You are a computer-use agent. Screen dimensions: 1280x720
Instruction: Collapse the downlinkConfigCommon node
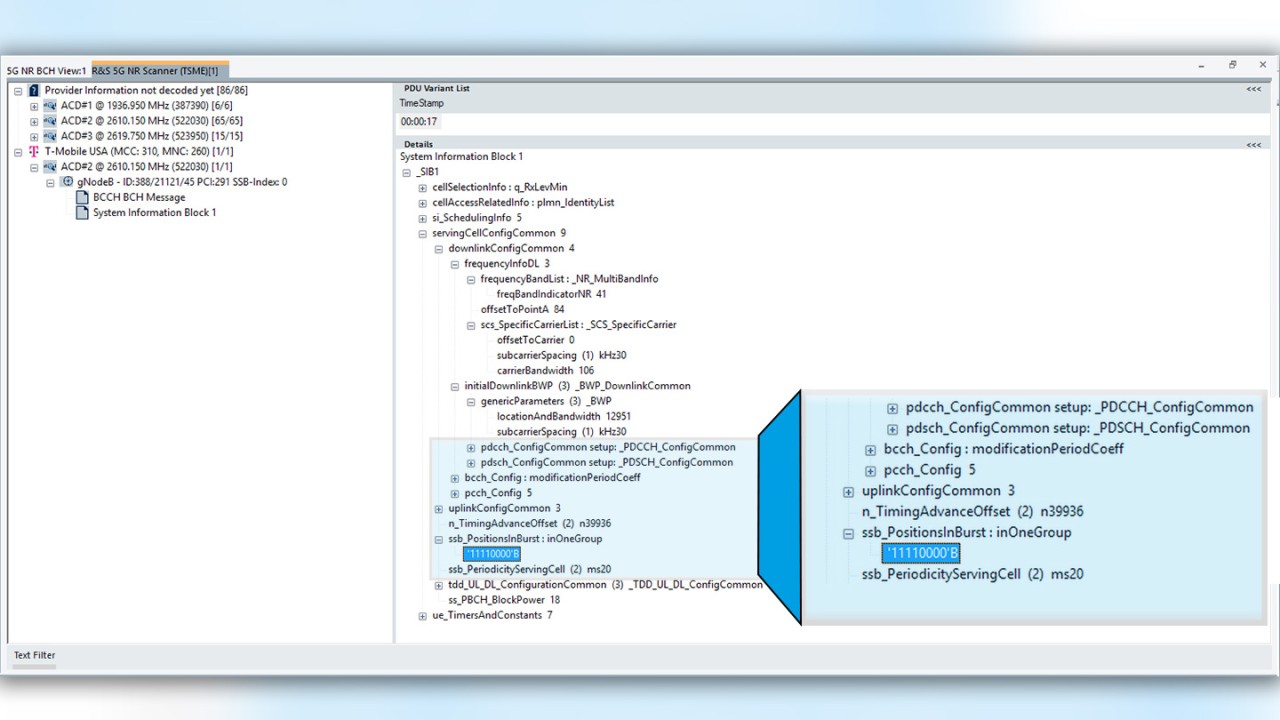tap(438, 249)
